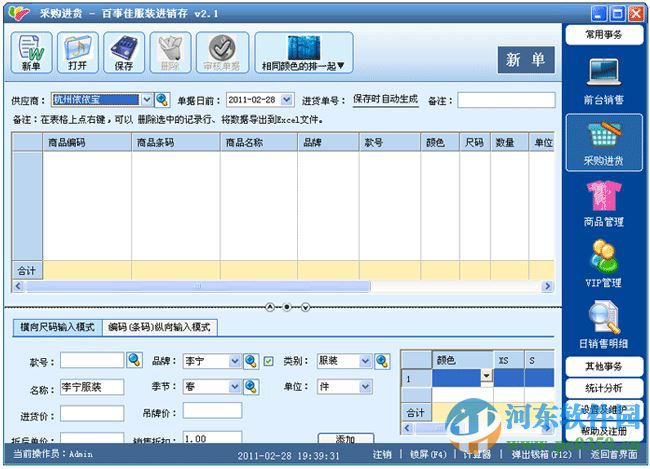Image resolution: width=650 pixels, height=469 pixels.
Task: Click the main table's horizontal scrollbar thumb
Action: [197, 286]
